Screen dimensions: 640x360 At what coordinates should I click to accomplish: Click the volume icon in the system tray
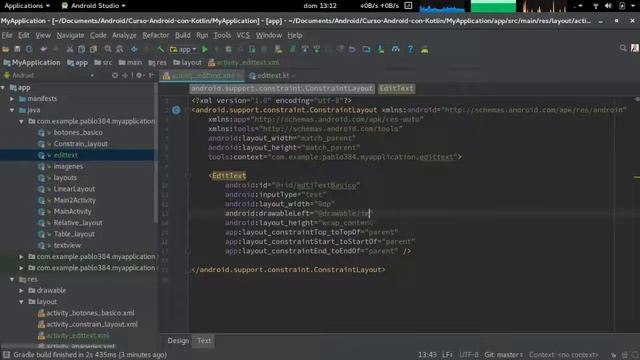click(x=608, y=6)
